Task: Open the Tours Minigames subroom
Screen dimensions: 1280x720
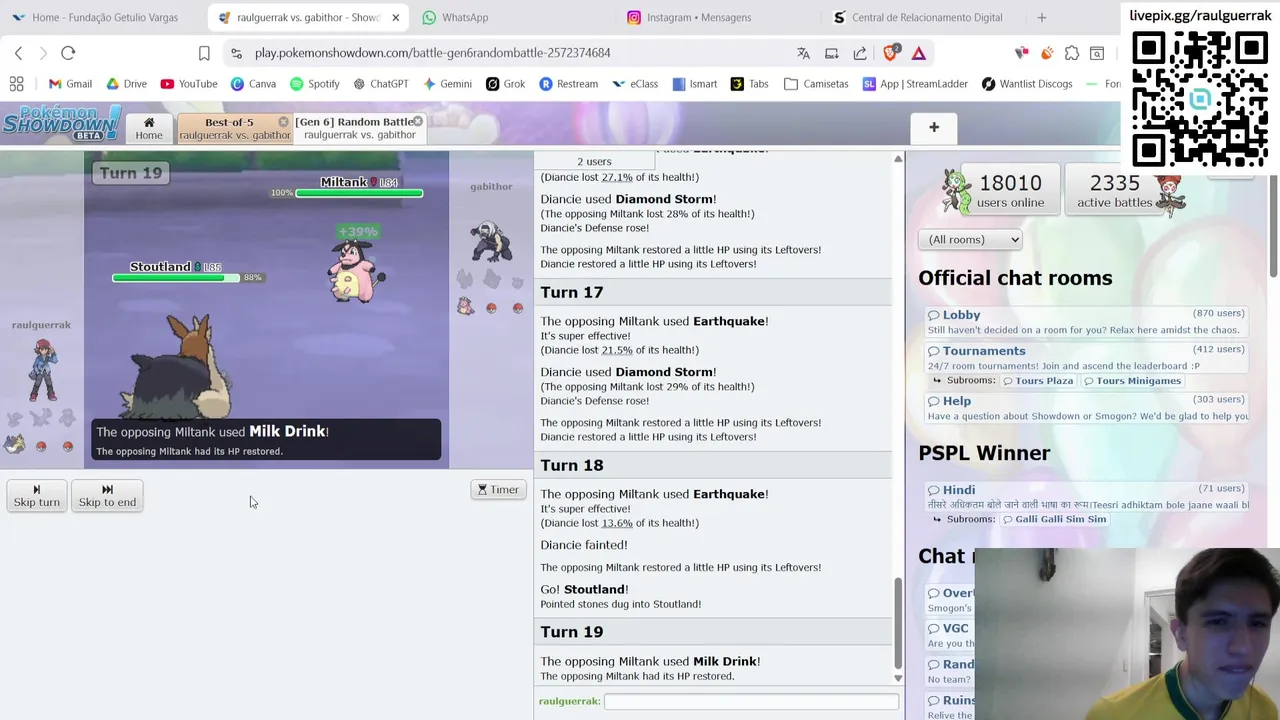Action: pyautogui.click(x=1132, y=381)
